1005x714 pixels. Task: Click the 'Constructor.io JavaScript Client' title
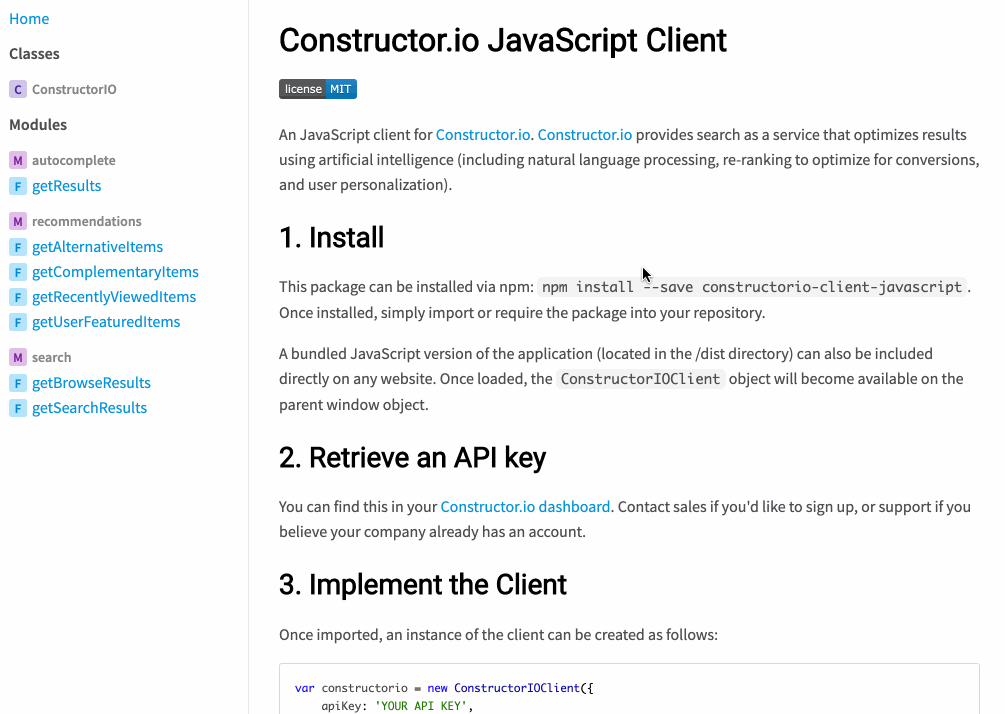pyautogui.click(x=502, y=40)
